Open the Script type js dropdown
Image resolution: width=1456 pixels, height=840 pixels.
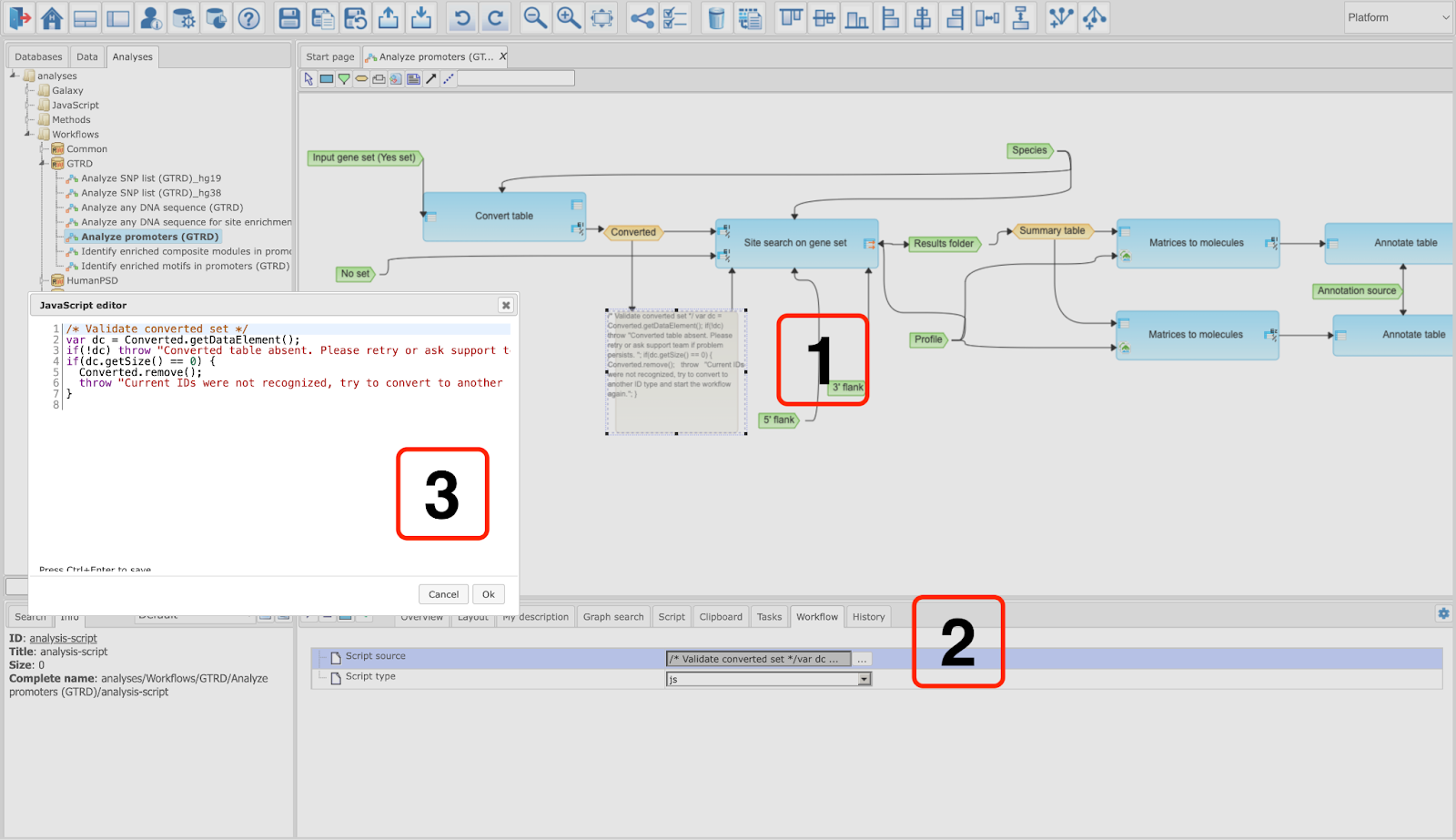[x=769, y=679]
